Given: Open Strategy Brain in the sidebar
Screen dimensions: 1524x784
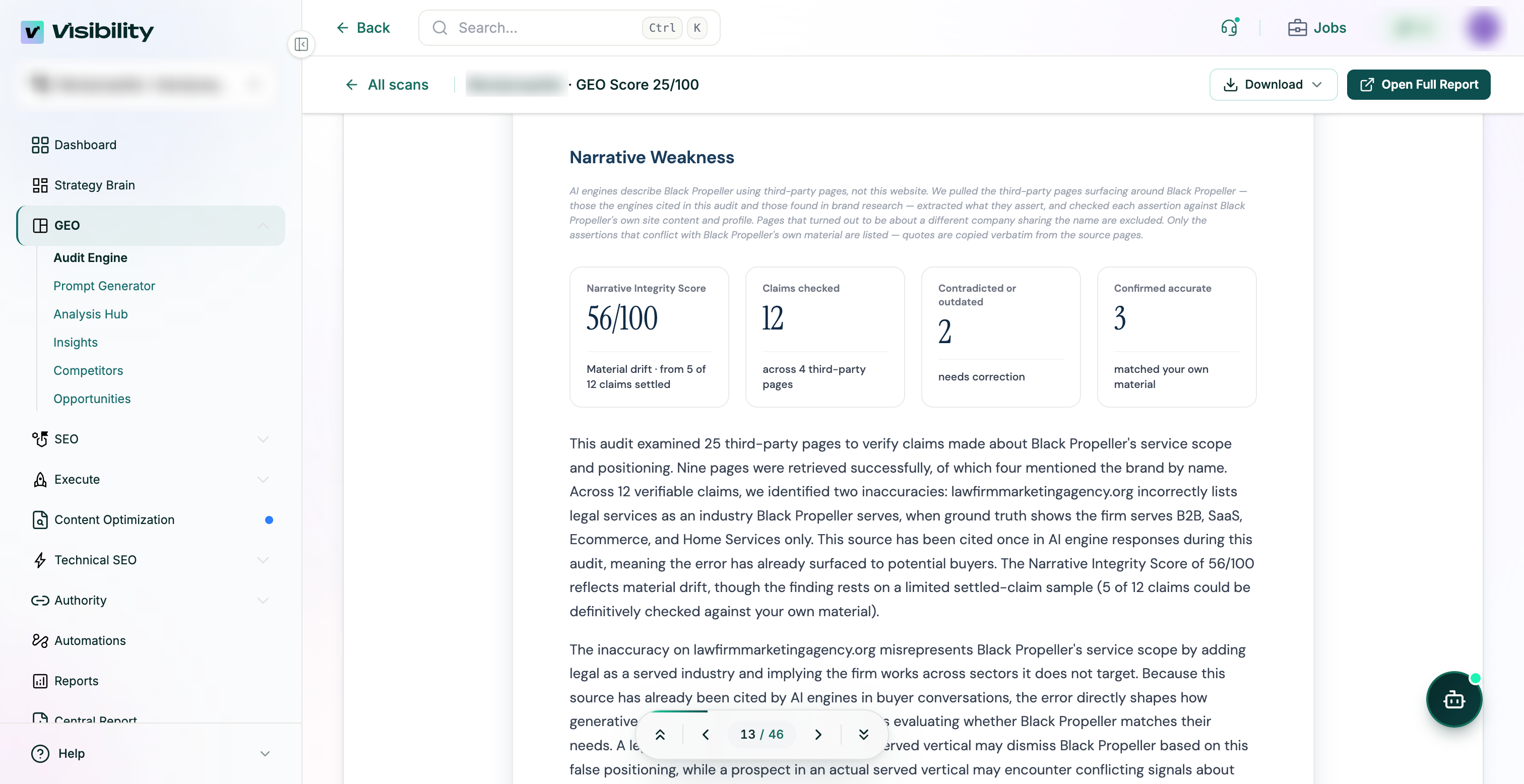Looking at the screenshot, I should click(151, 185).
